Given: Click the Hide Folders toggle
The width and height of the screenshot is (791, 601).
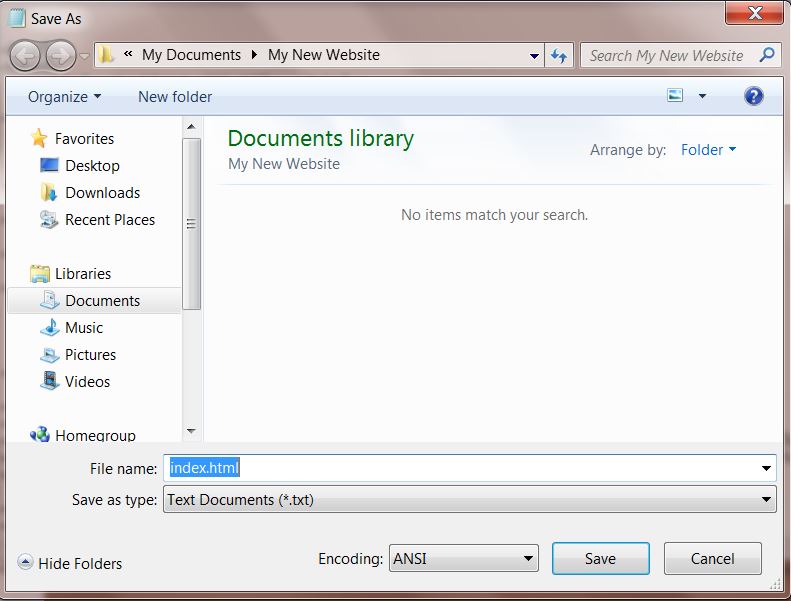Looking at the screenshot, I should coord(70,563).
